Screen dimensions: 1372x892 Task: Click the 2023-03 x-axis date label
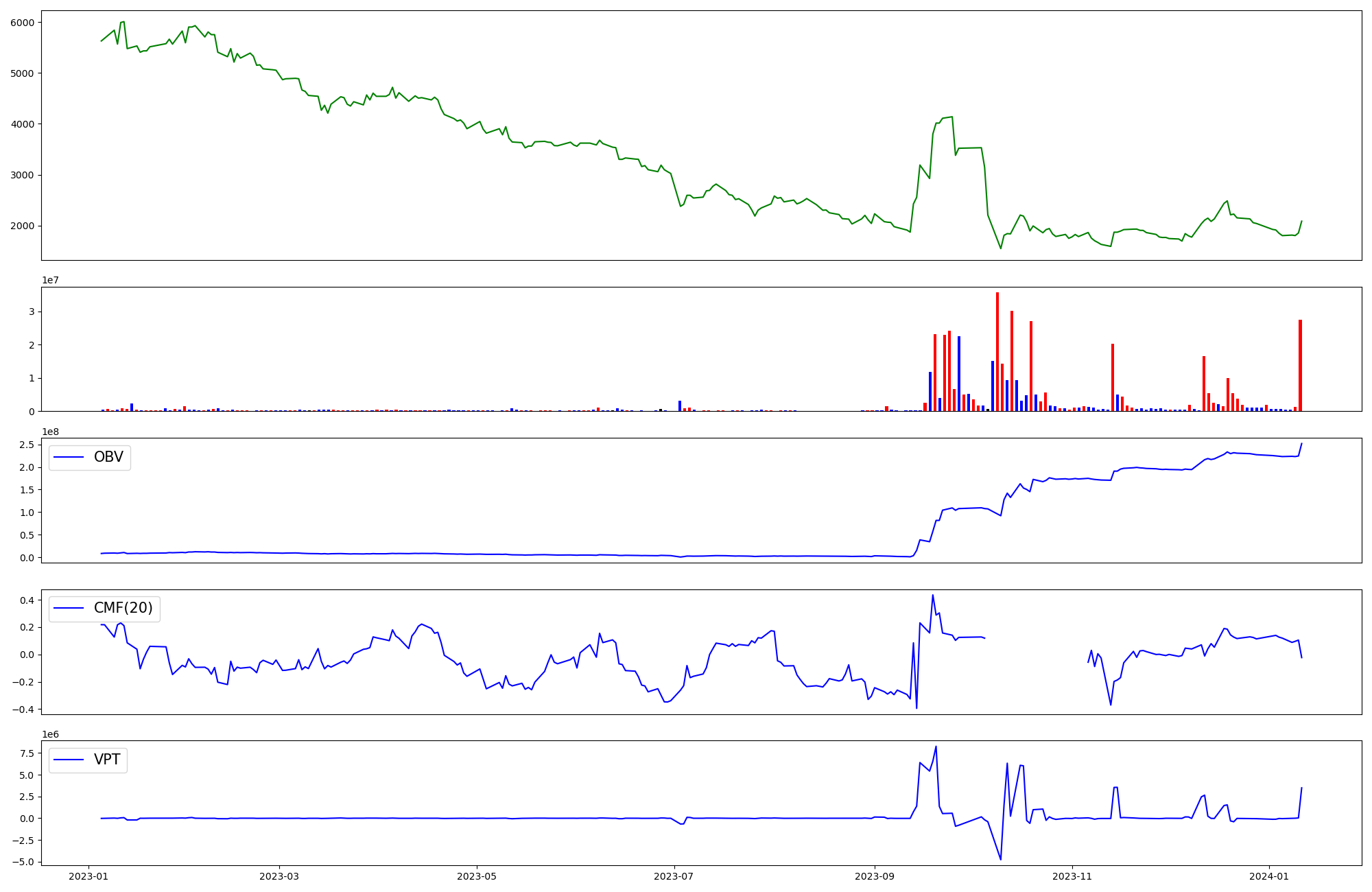coord(279,876)
